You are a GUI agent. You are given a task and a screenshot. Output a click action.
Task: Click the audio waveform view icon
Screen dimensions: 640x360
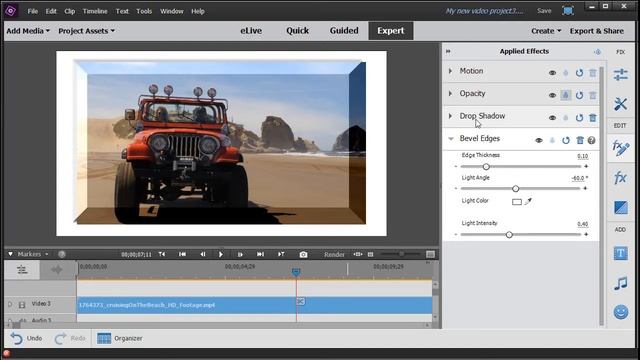(57, 269)
